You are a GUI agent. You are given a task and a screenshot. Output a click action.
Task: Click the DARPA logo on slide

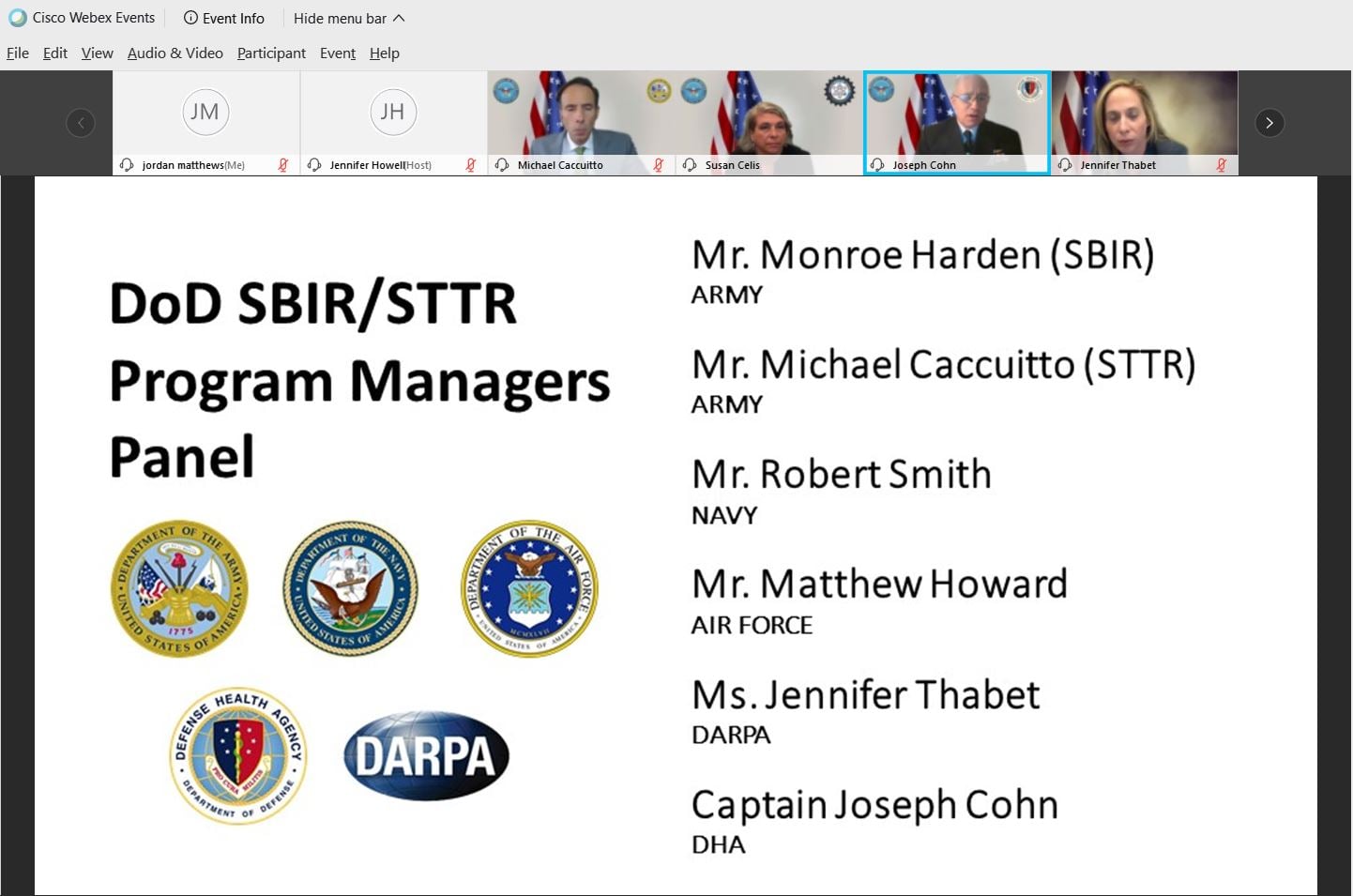[x=426, y=755]
